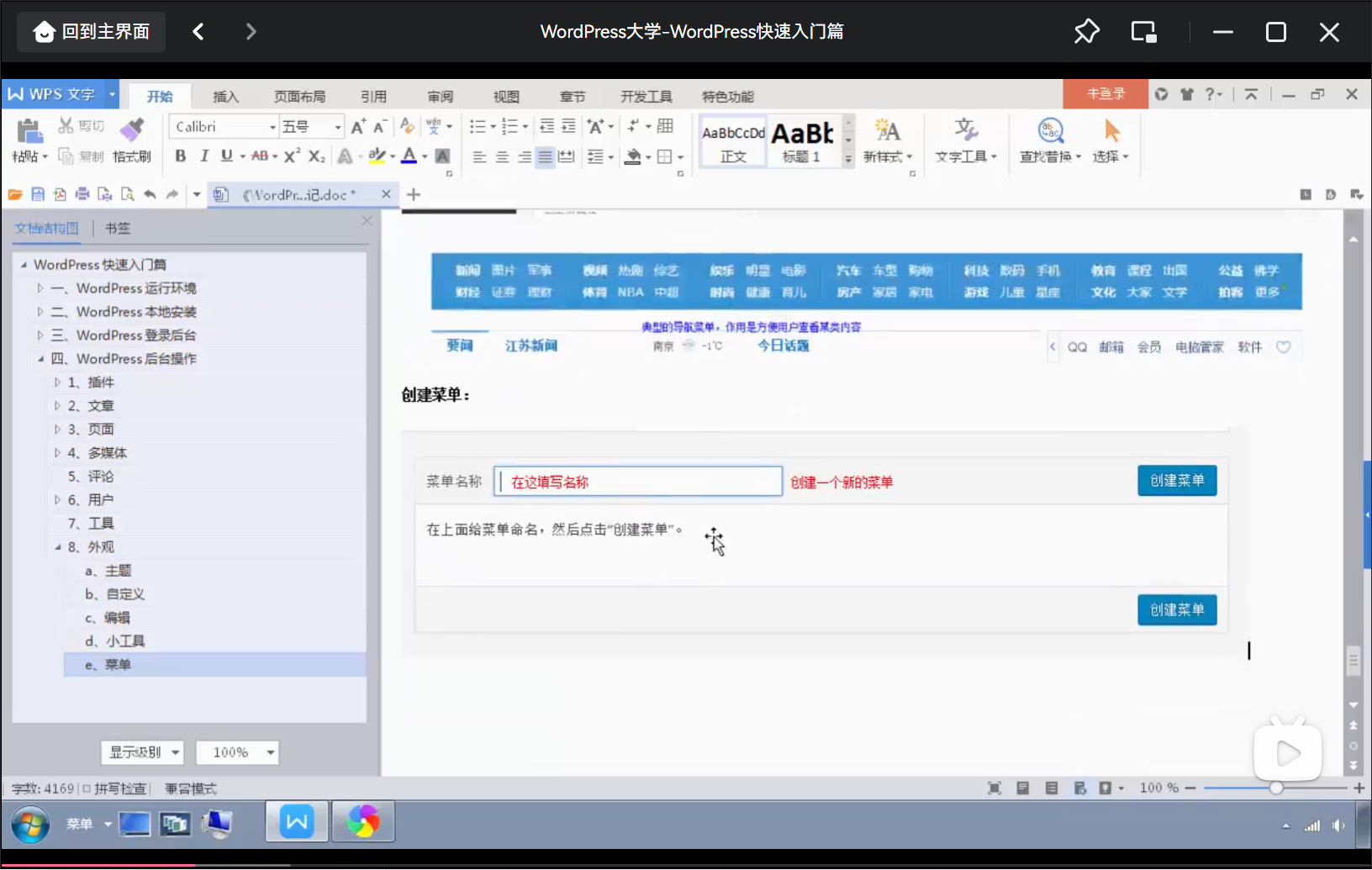
Task: Decrease font size with A- icon
Action: (x=380, y=126)
